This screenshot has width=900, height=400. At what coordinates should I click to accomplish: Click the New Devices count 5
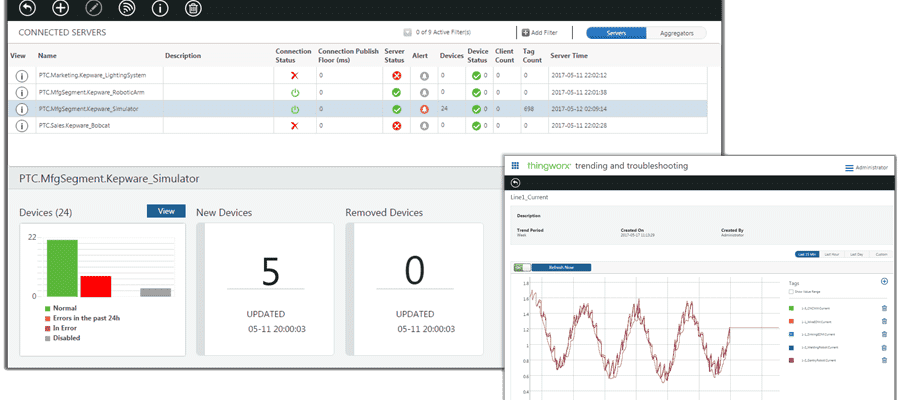coord(270,271)
